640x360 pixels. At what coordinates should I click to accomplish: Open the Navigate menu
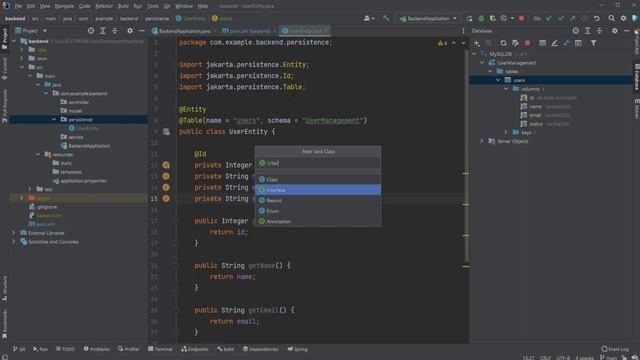click(64, 6)
